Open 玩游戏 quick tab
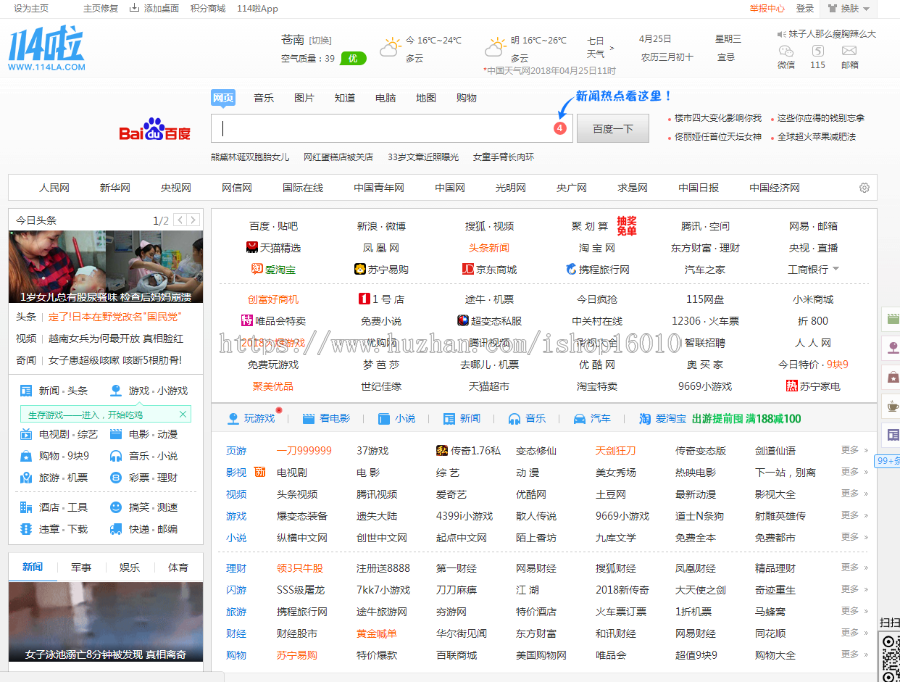The height and width of the screenshot is (682, 900). point(253,418)
